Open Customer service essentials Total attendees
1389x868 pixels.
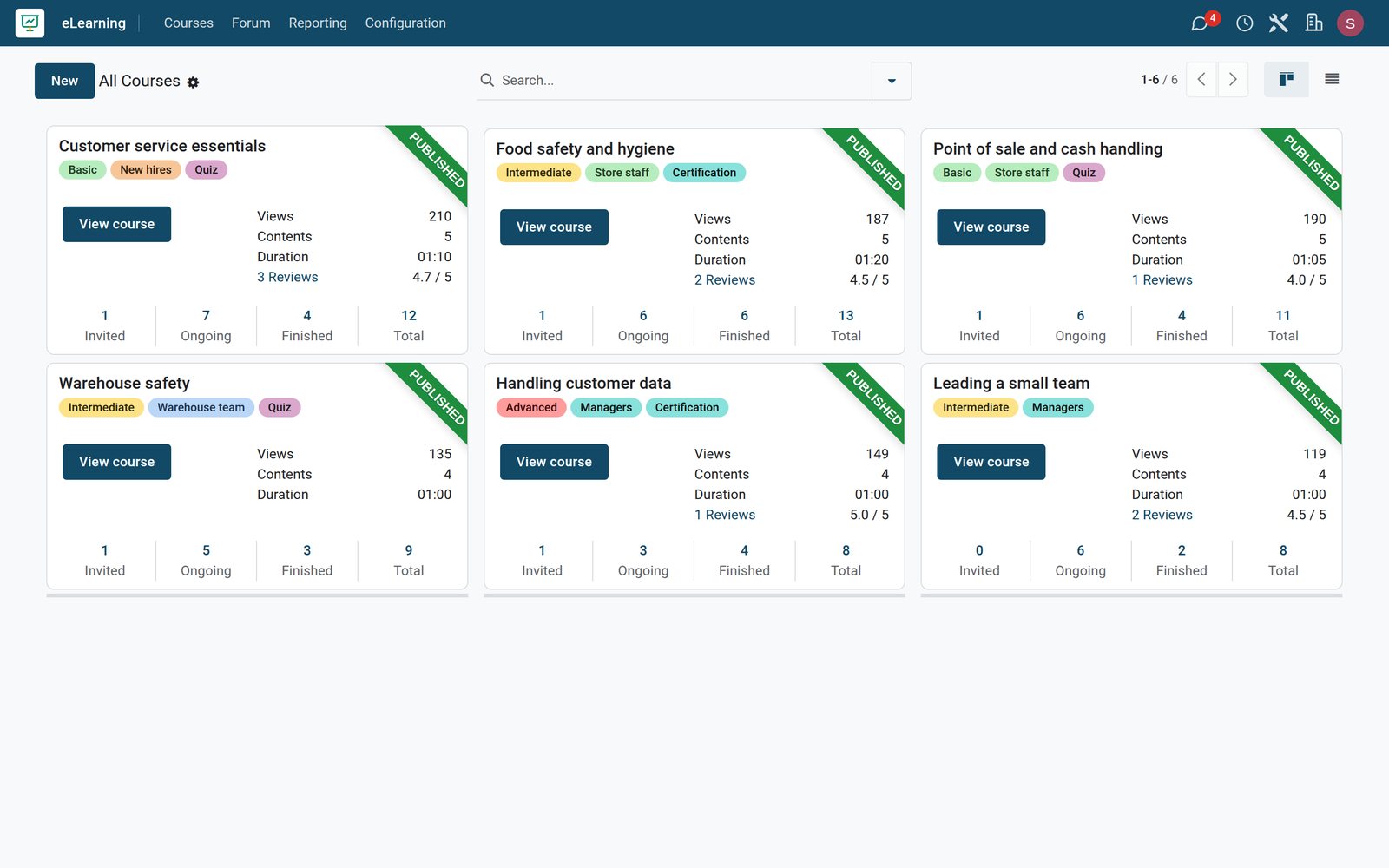point(409,325)
